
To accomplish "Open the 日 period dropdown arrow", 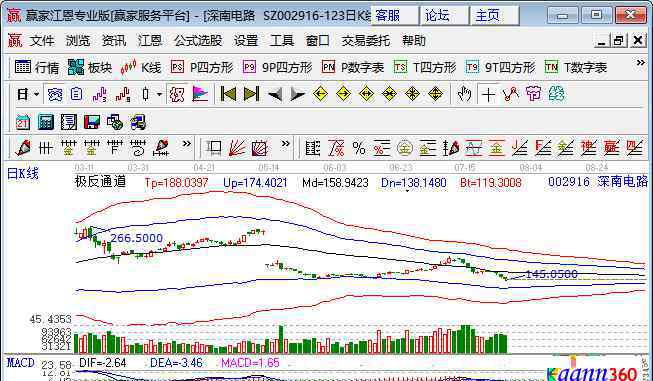I will (x=36, y=95).
